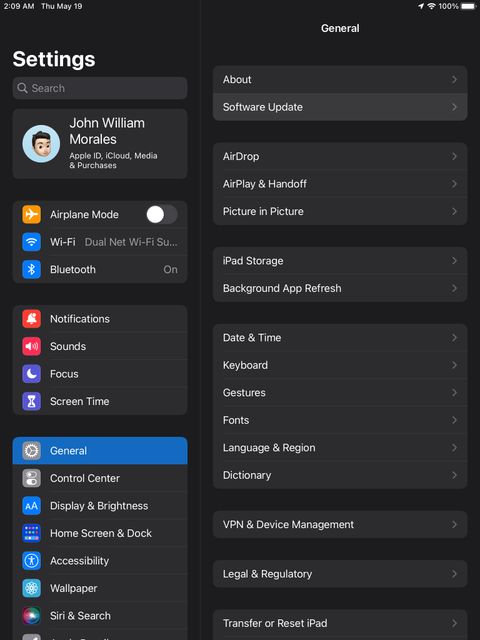The image size is (480, 640).
Task: Tap the Bluetooth icon
Action: (x=31, y=269)
